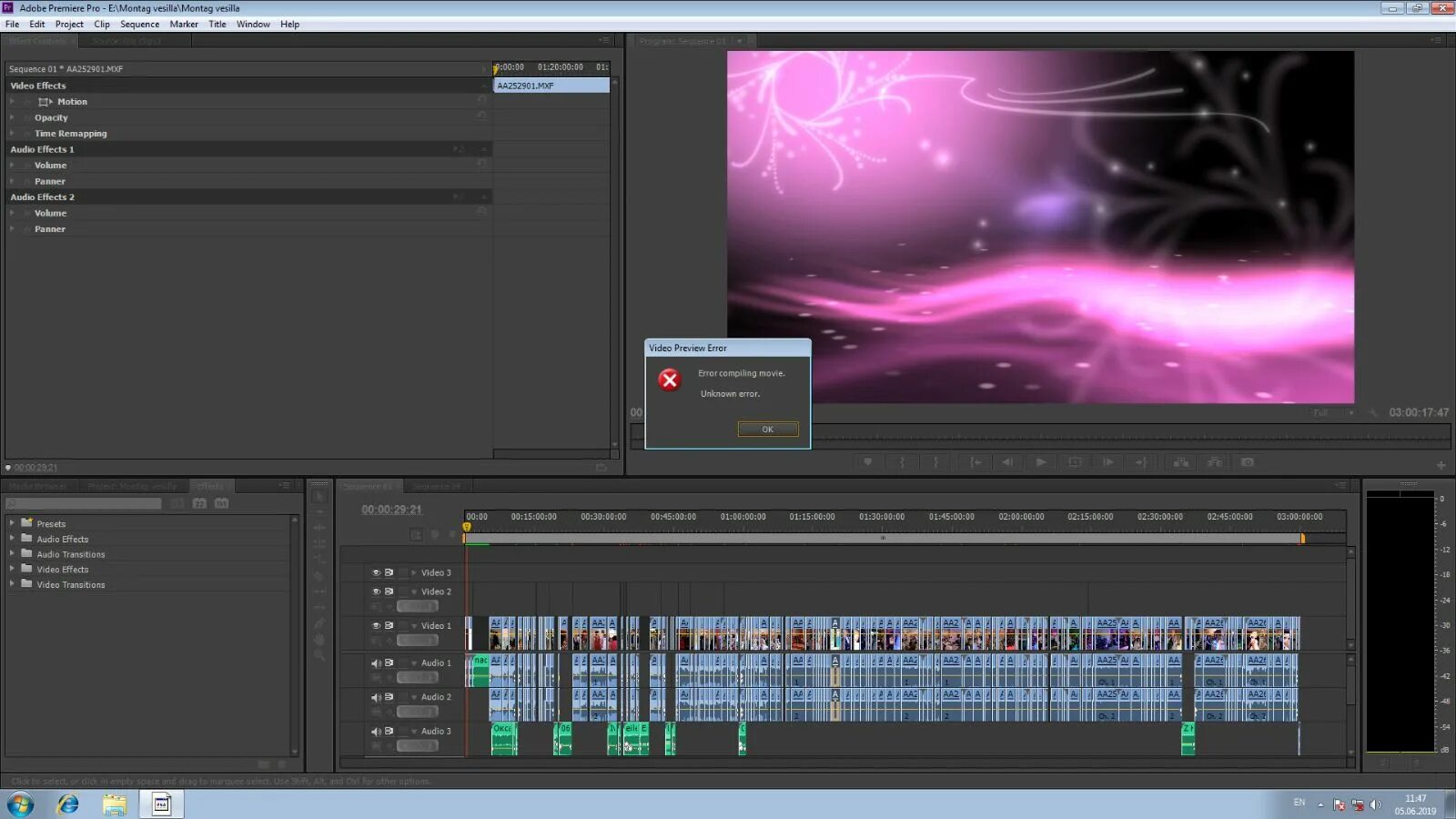
Task: Click the timeline playhead marker
Action: (467, 527)
